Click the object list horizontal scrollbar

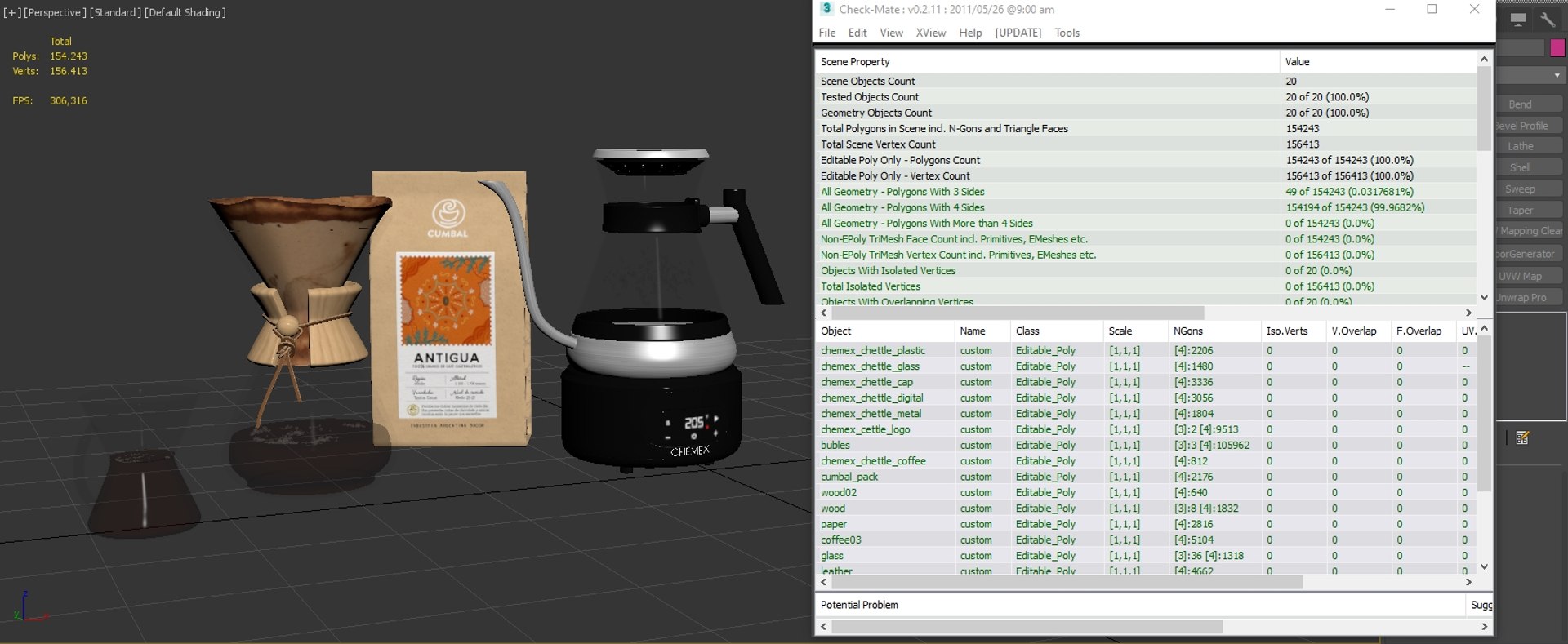pos(1067,582)
